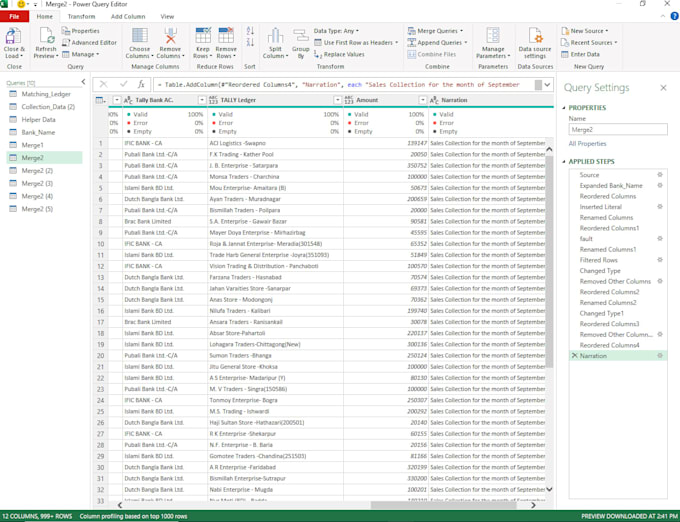Click data type icon of Amount column
Viewport: 680px width, 522px height.
pyautogui.click(x=349, y=100)
